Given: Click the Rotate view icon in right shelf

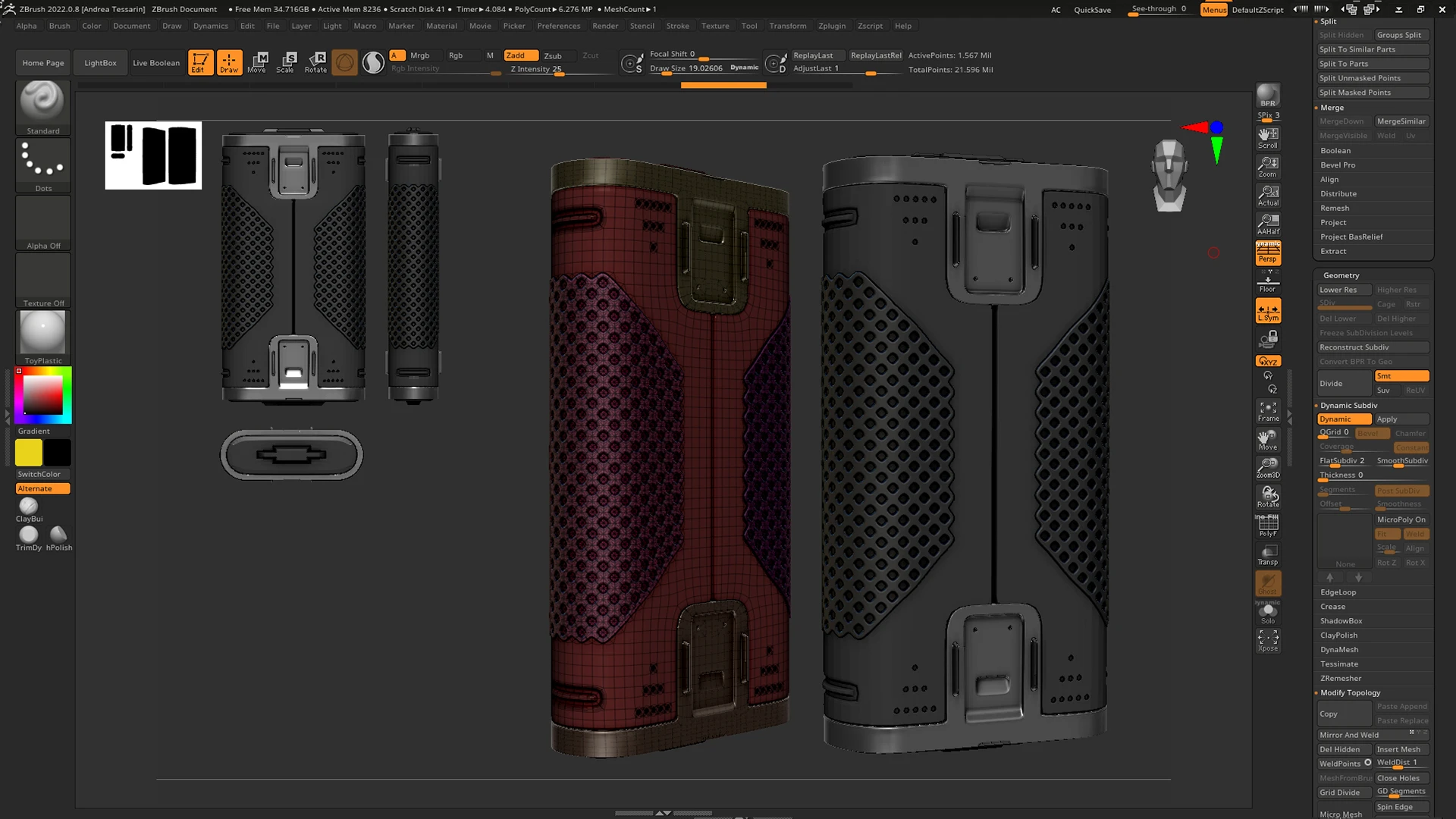Looking at the screenshot, I should [x=1268, y=497].
